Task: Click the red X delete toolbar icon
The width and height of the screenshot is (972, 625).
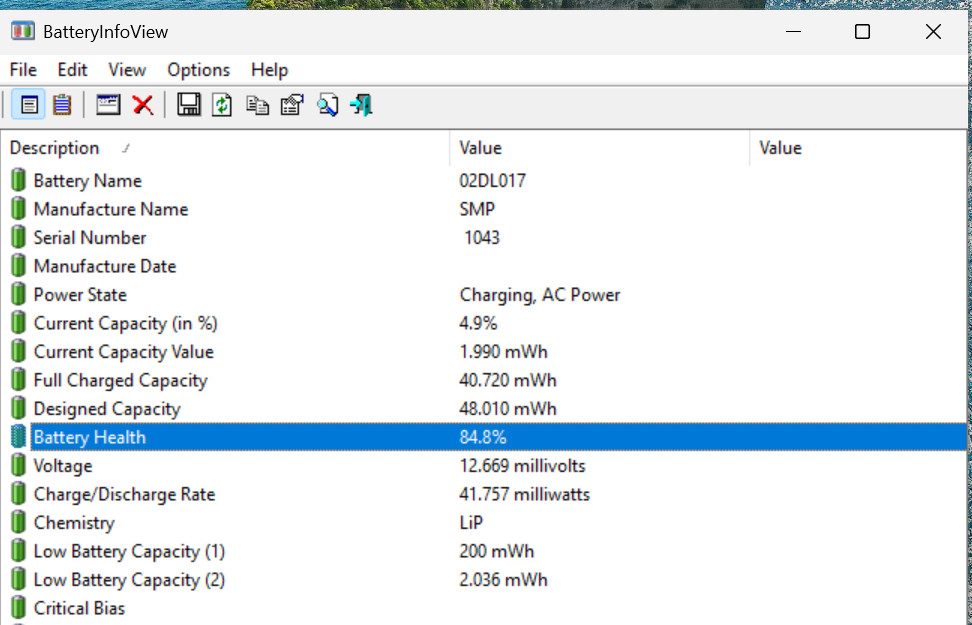Action: 143,104
